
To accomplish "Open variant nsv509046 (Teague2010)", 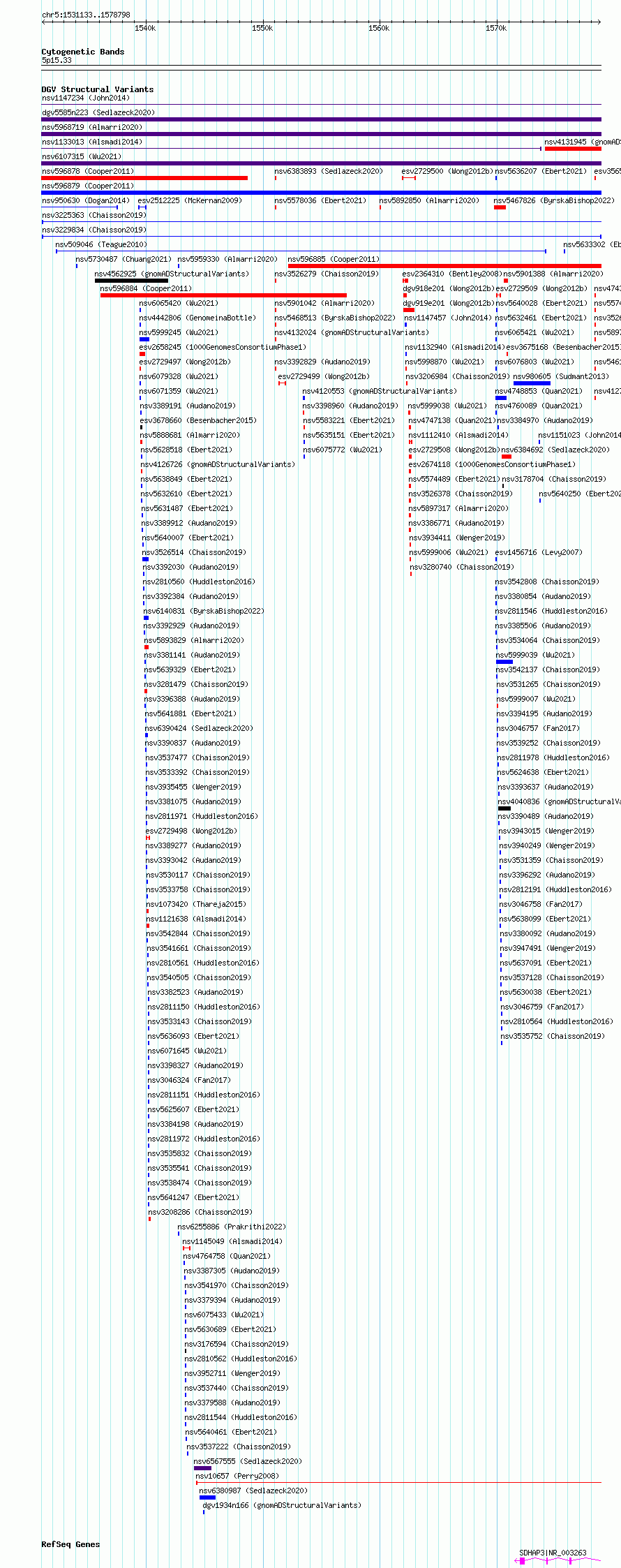I will 101,244.
